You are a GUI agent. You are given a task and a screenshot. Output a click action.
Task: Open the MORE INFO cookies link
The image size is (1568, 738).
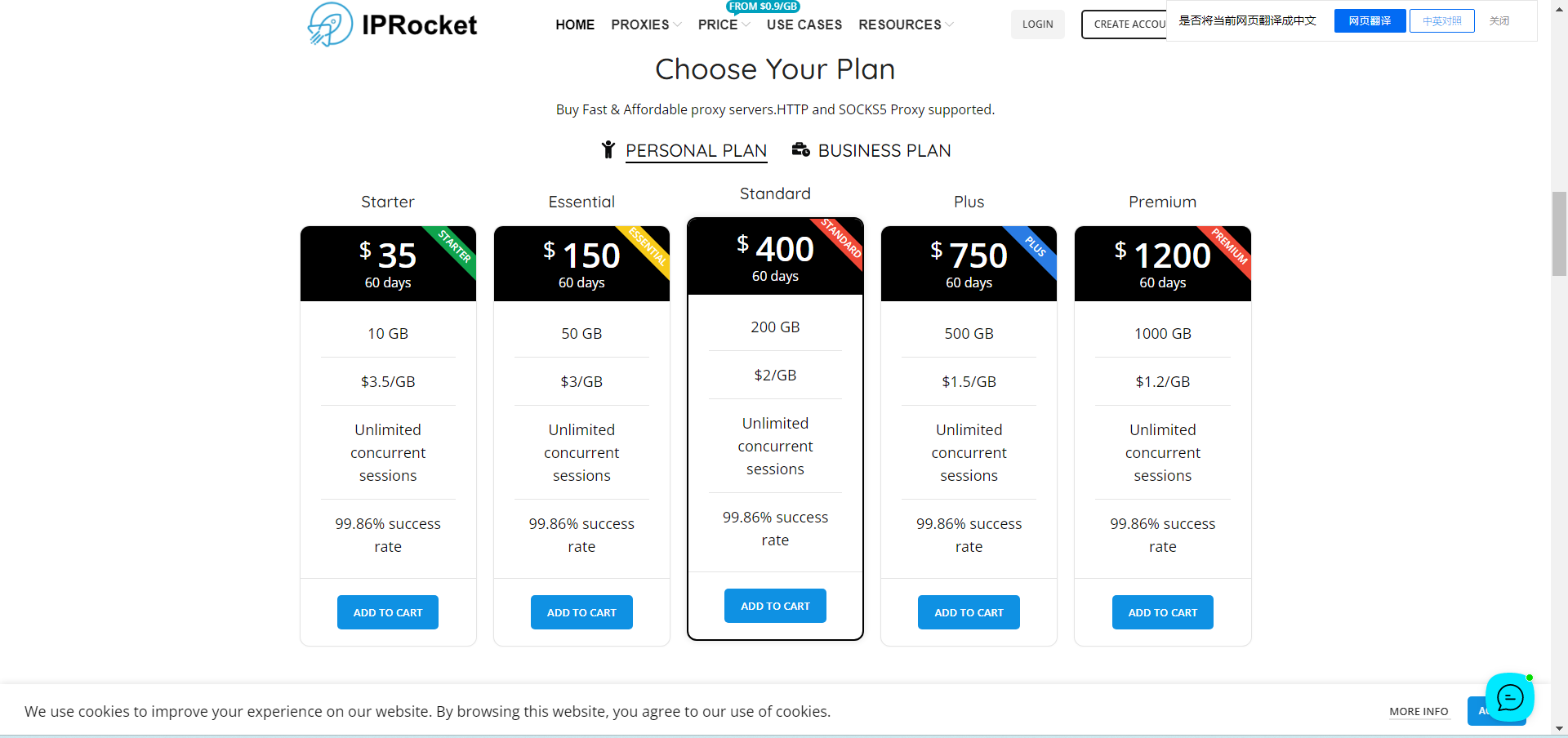click(x=1419, y=711)
